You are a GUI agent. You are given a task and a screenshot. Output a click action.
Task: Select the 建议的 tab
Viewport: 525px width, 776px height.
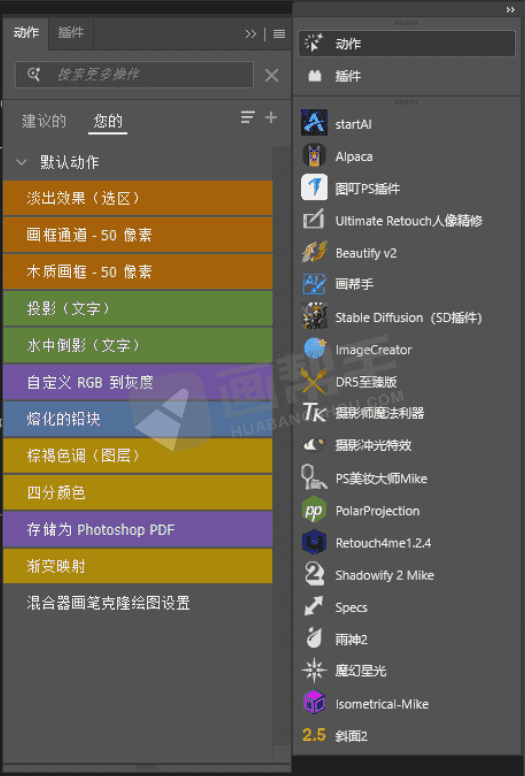(x=44, y=121)
